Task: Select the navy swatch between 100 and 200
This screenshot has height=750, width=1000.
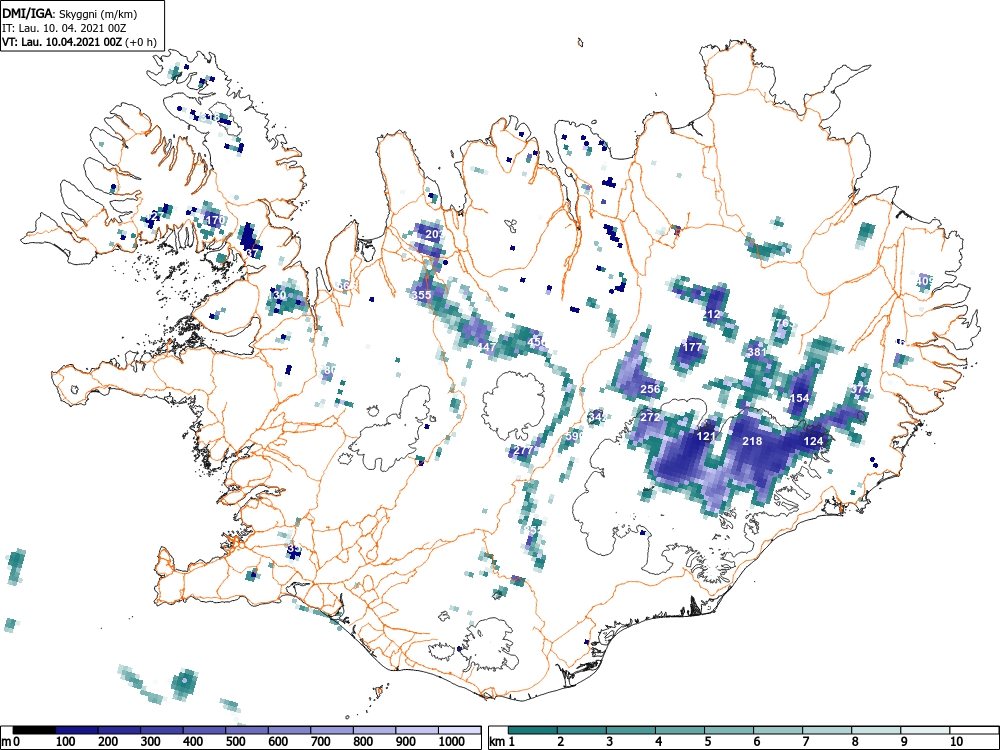Action: click(x=77, y=730)
